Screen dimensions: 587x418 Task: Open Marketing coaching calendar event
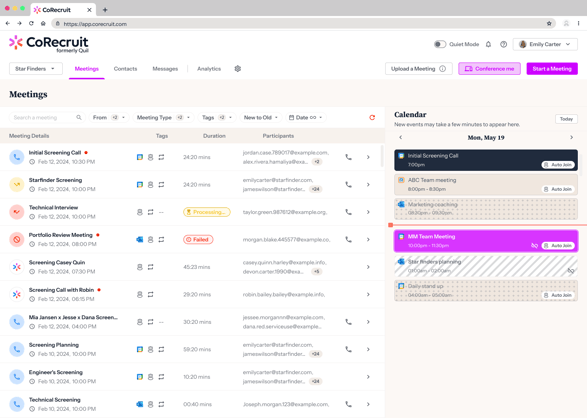pos(486,209)
